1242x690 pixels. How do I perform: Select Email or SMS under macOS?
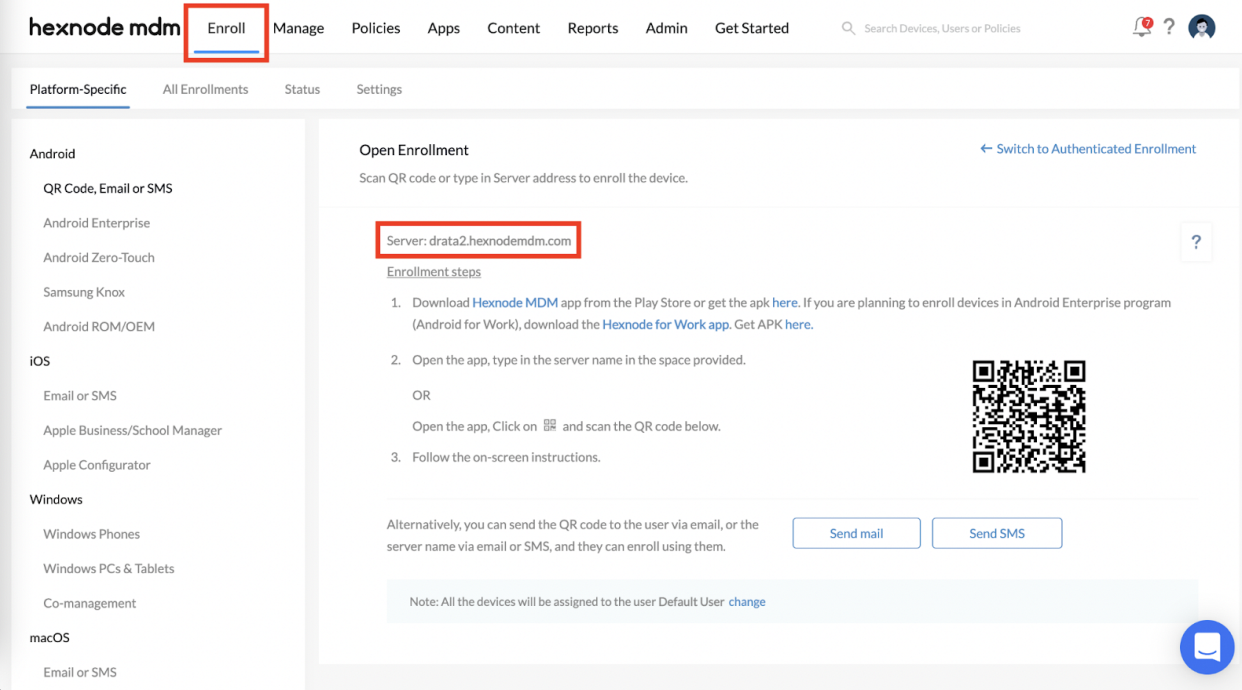80,672
